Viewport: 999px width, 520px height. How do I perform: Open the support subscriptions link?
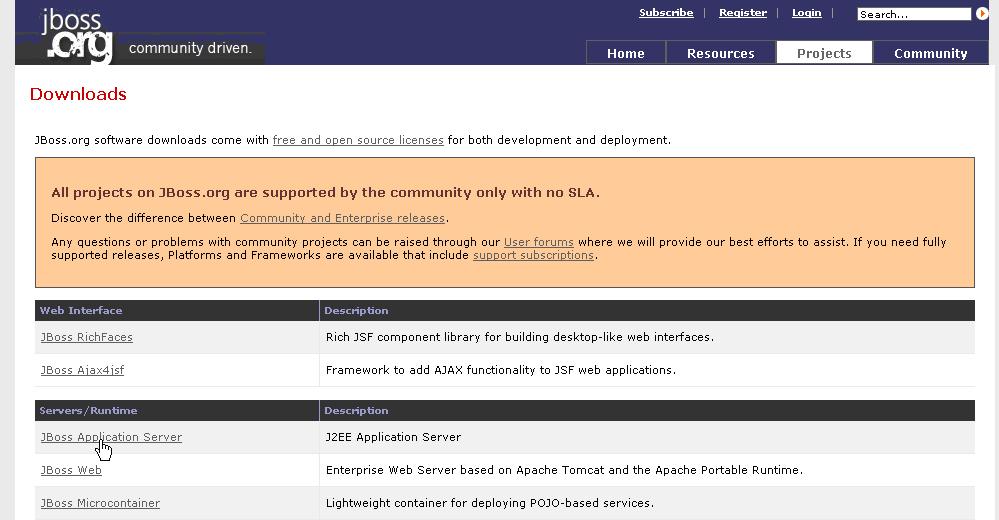pyautogui.click(x=533, y=255)
